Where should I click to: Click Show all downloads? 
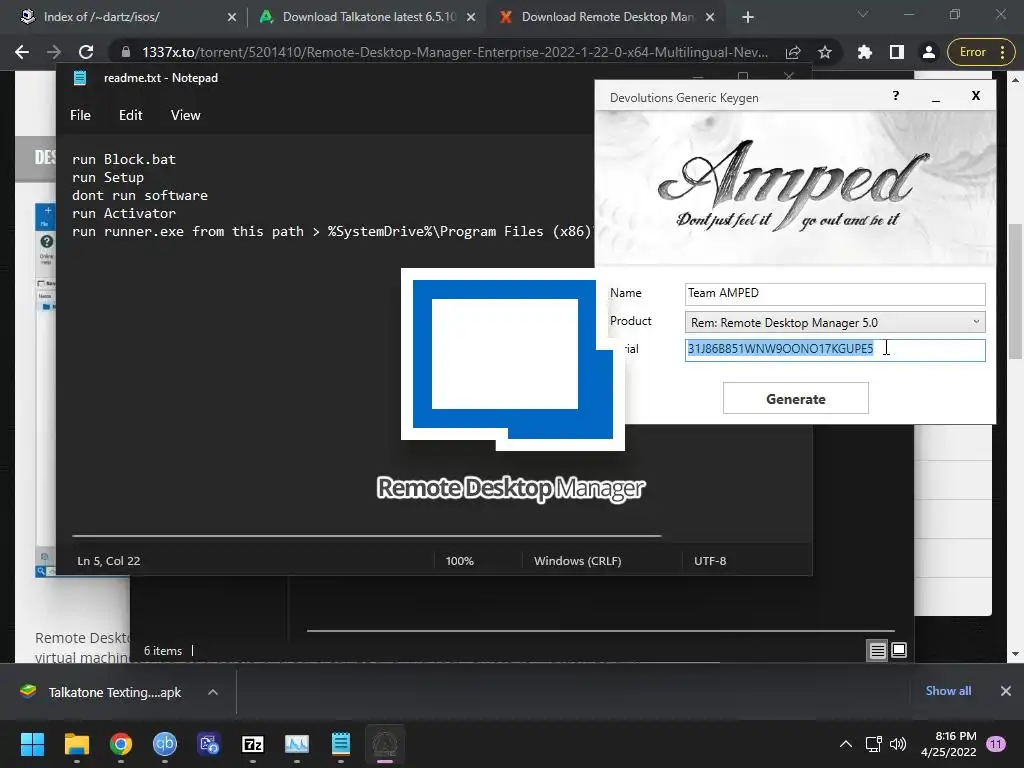click(x=948, y=691)
